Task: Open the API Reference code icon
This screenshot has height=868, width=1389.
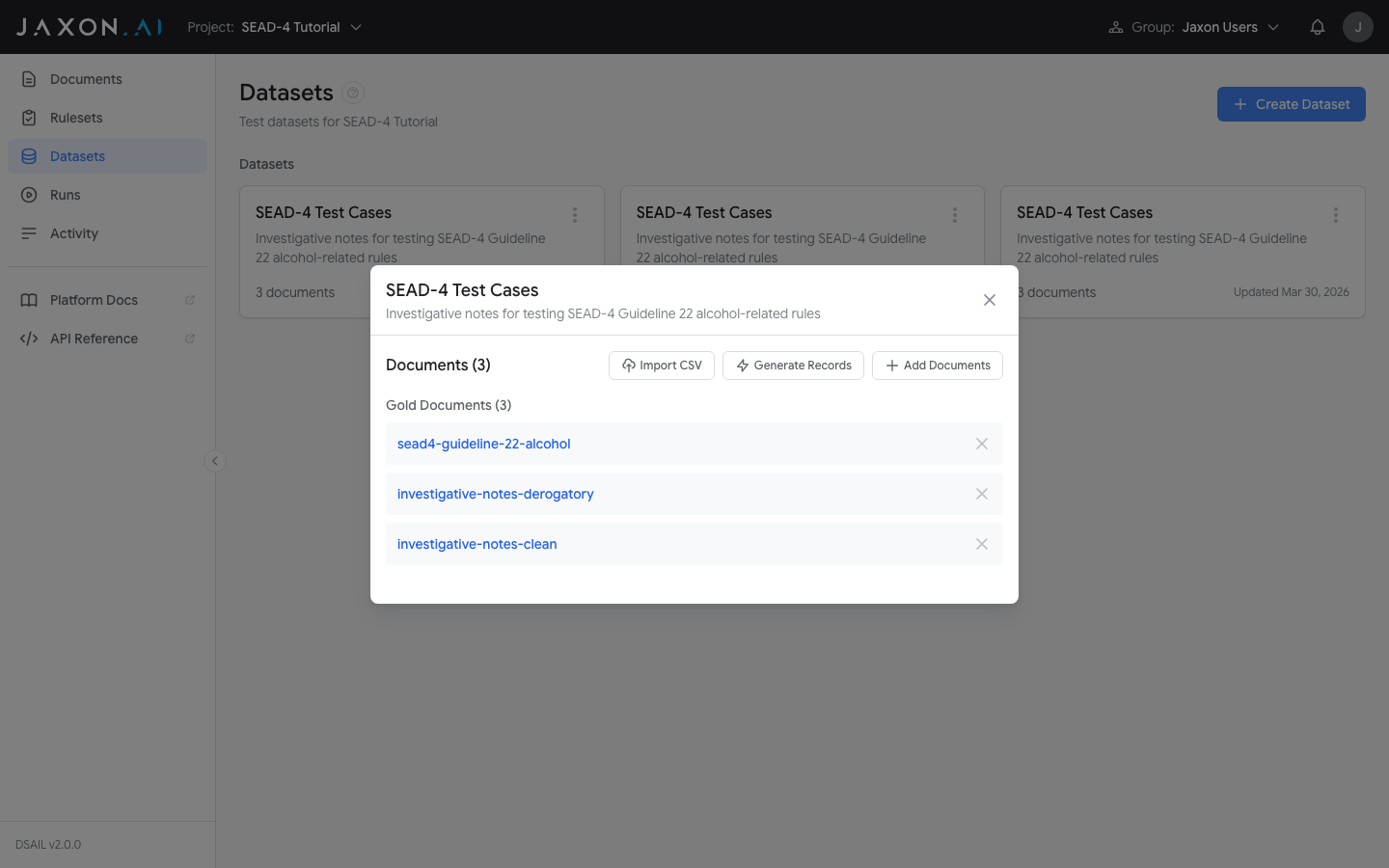Action: pos(29,339)
